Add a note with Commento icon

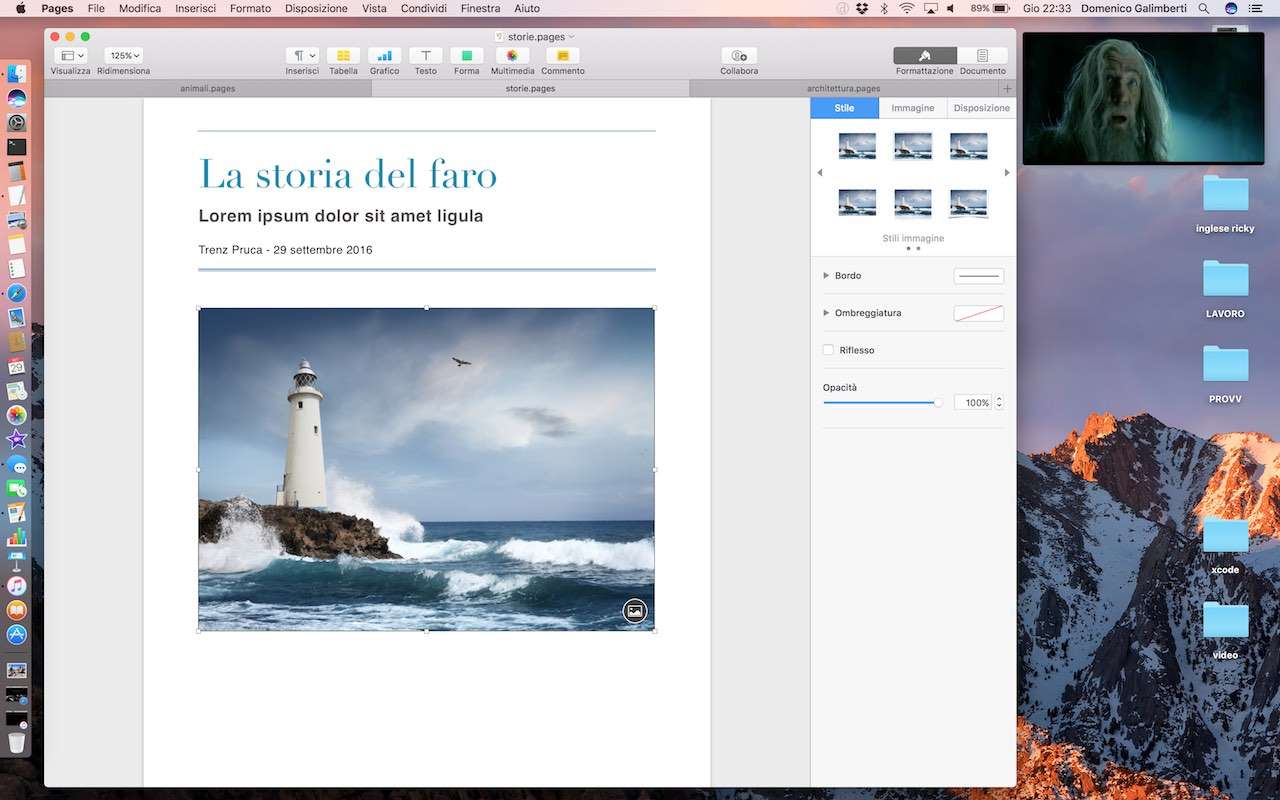click(562, 56)
